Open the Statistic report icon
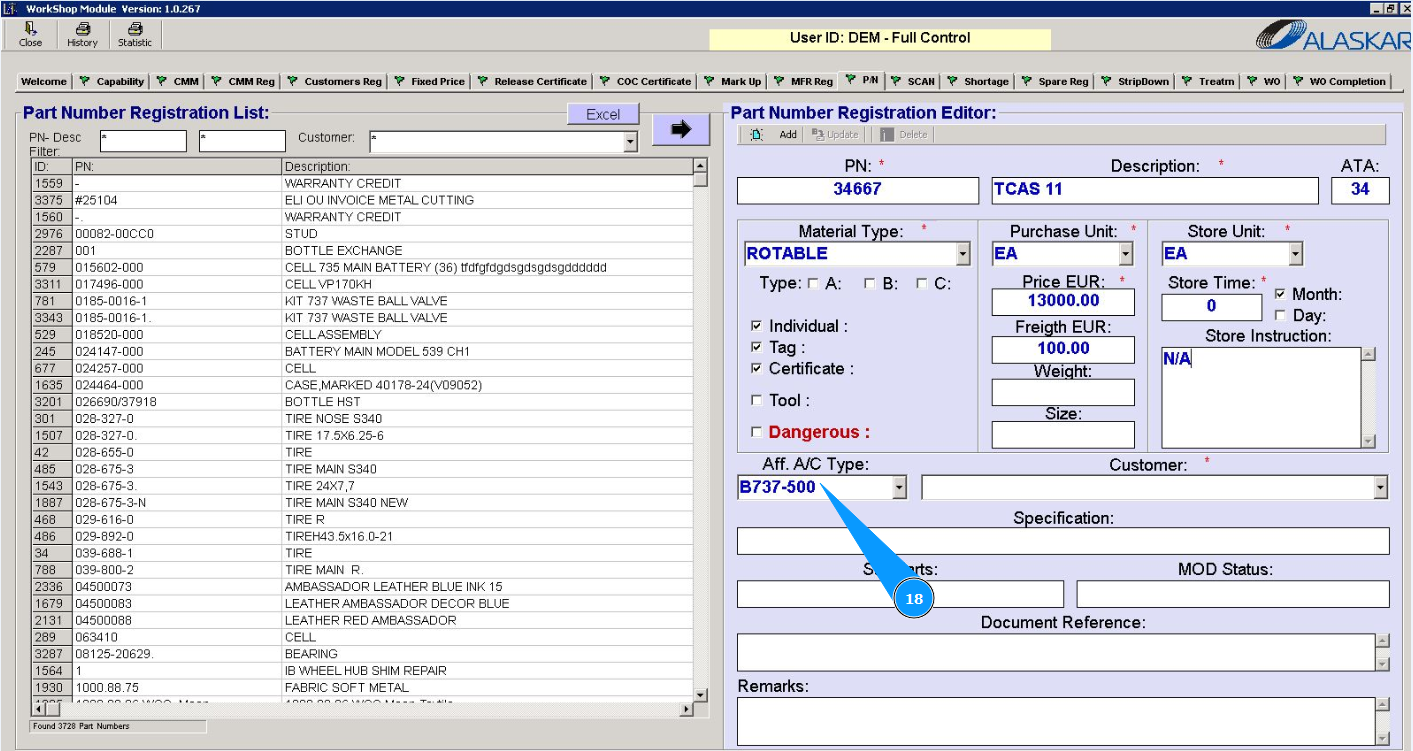1413x751 pixels. [135, 30]
